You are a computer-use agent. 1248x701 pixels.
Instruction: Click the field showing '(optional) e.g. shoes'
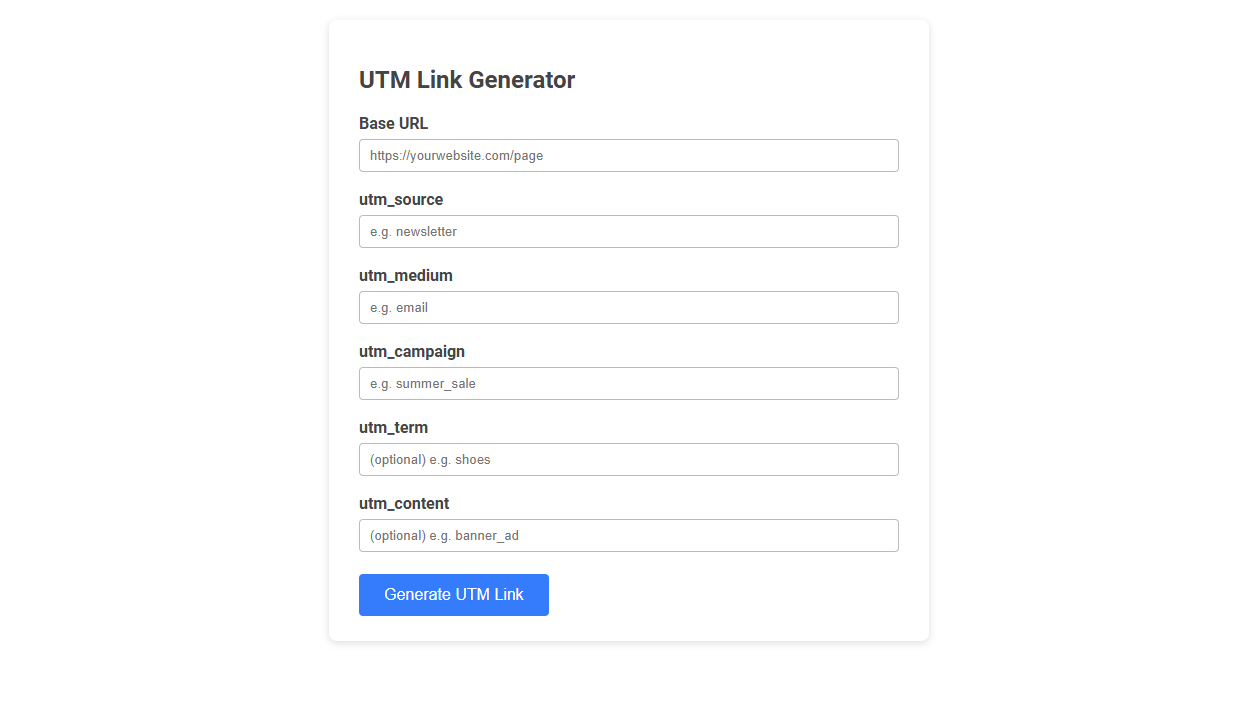click(x=628, y=459)
